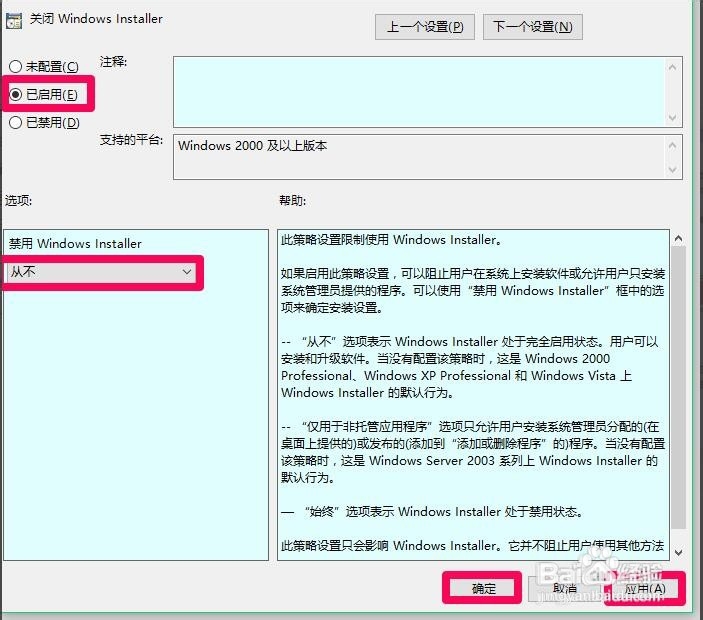Click the text Windows 2000 及以上版本
The height and width of the screenshot is (620, 703).
click(x=252, y=146)
